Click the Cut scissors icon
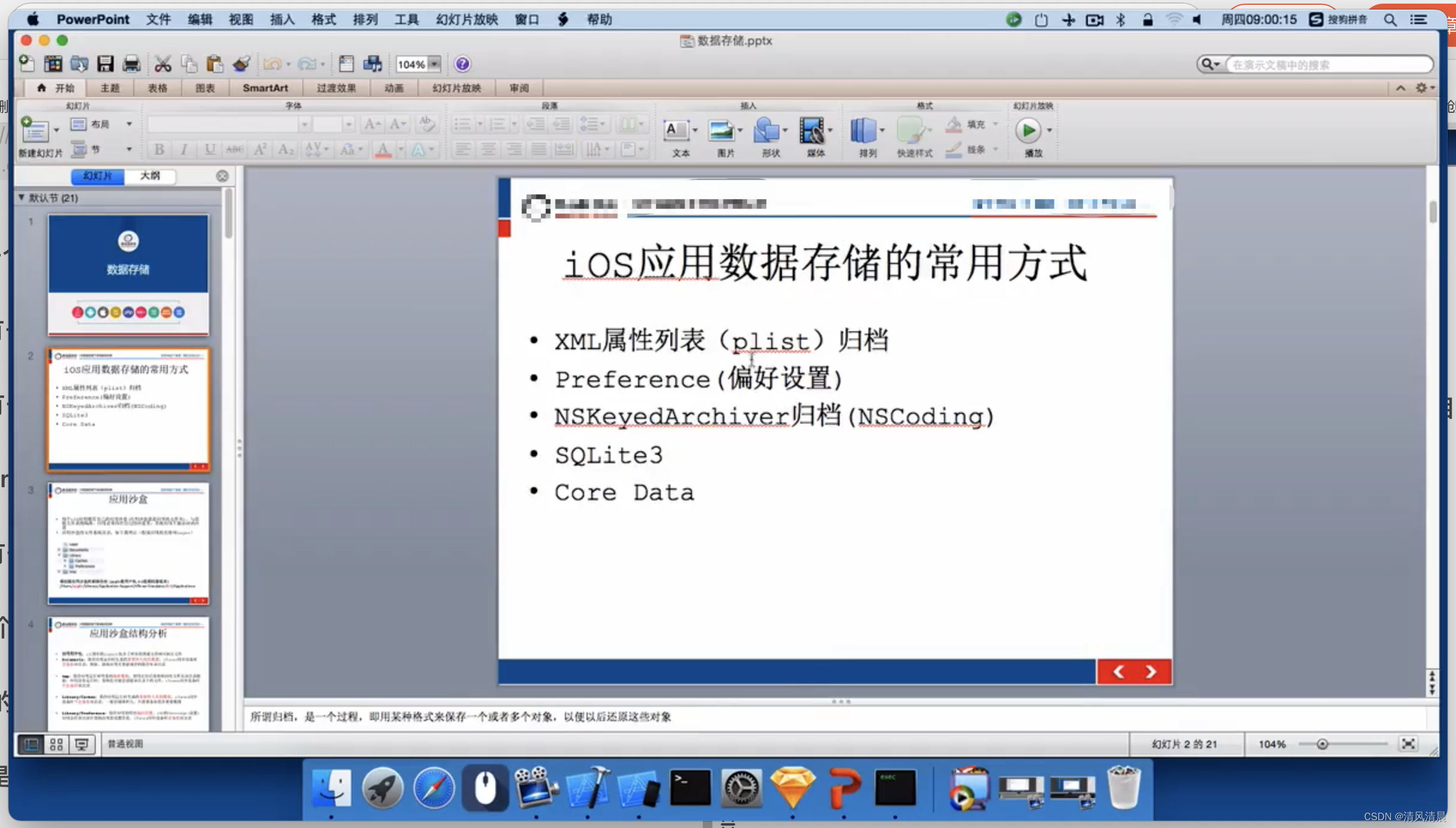1456x828 pixels. [163, 64]
